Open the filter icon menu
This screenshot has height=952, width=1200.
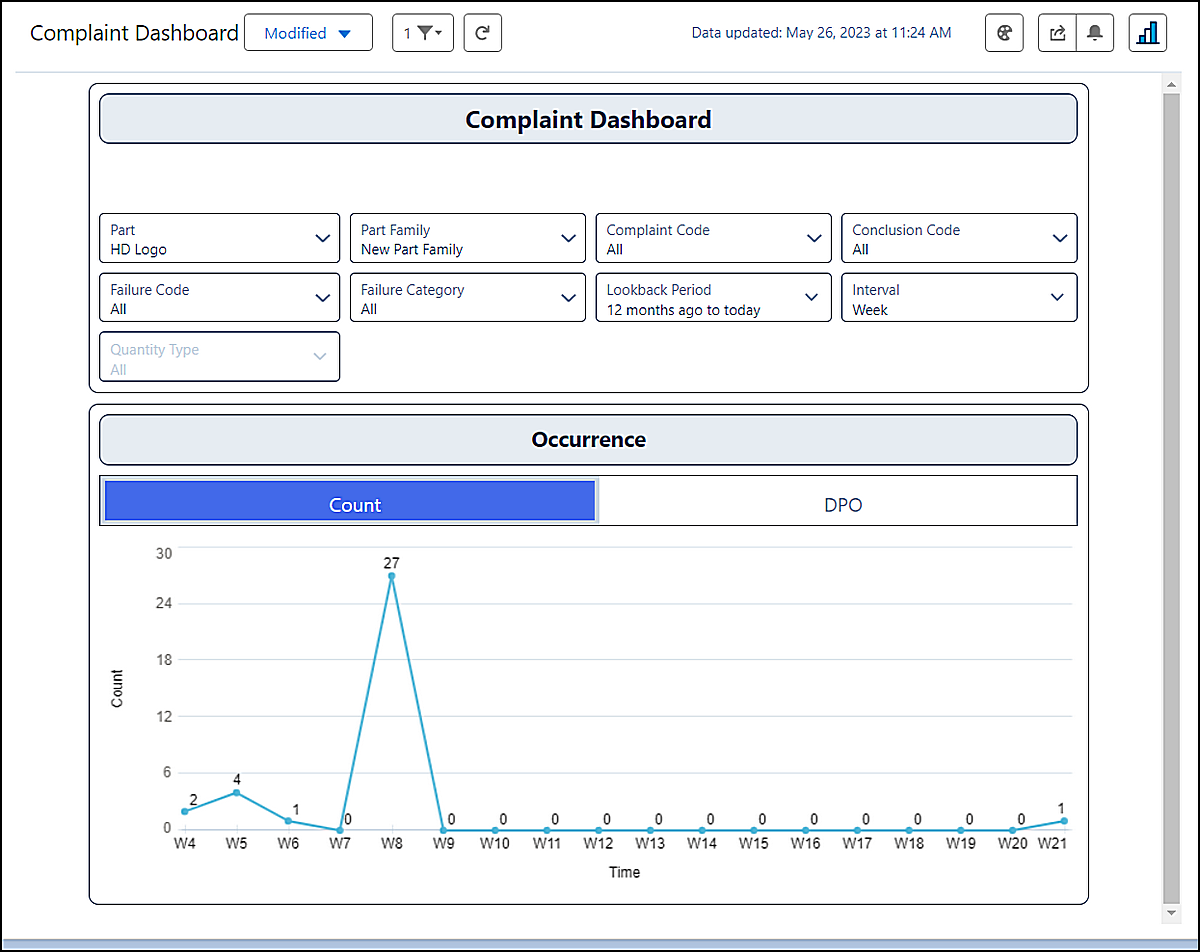click(x=423, y=33)
